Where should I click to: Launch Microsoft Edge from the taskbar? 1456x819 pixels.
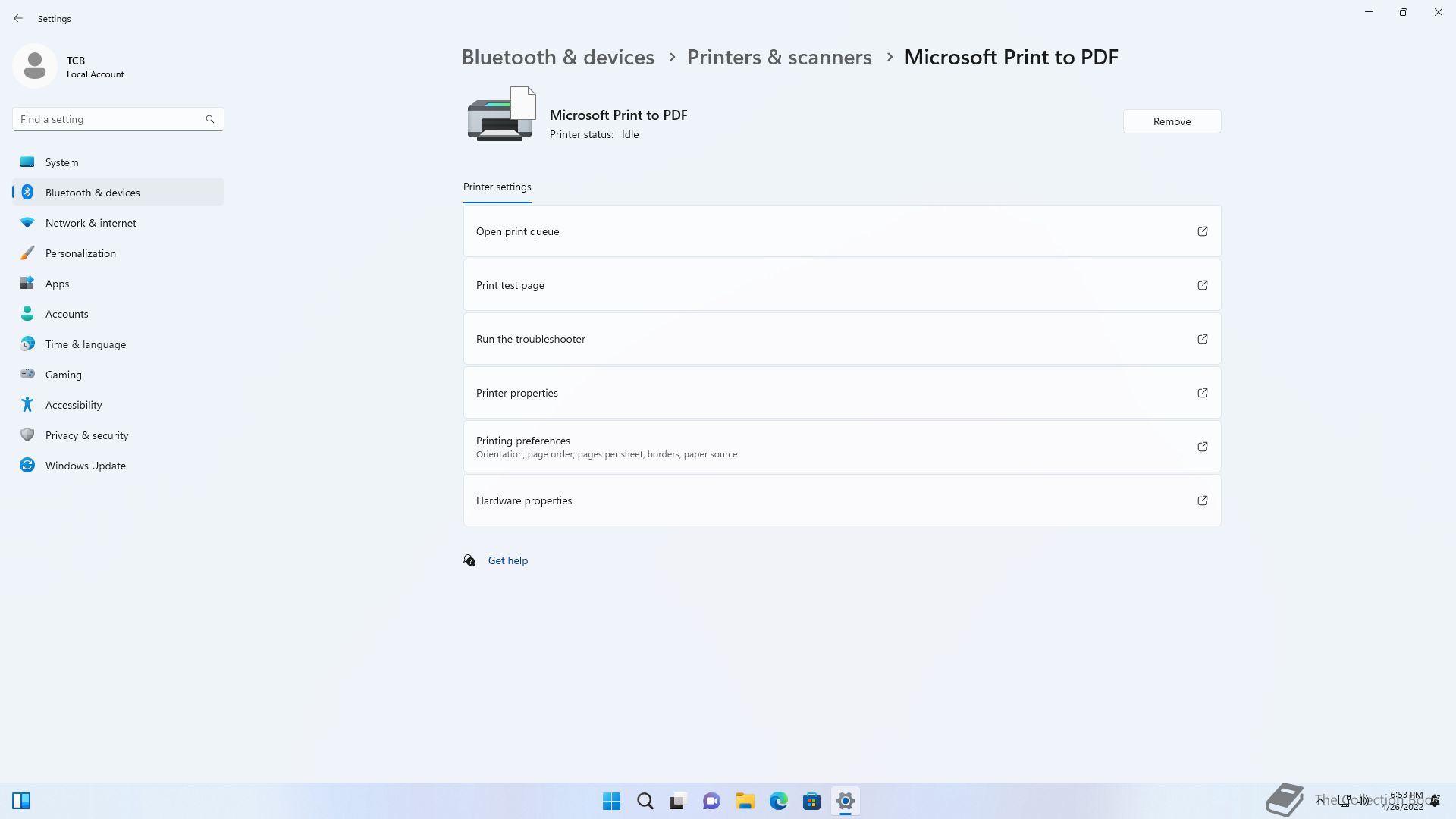pyautogui.click(x=778, y=801)
